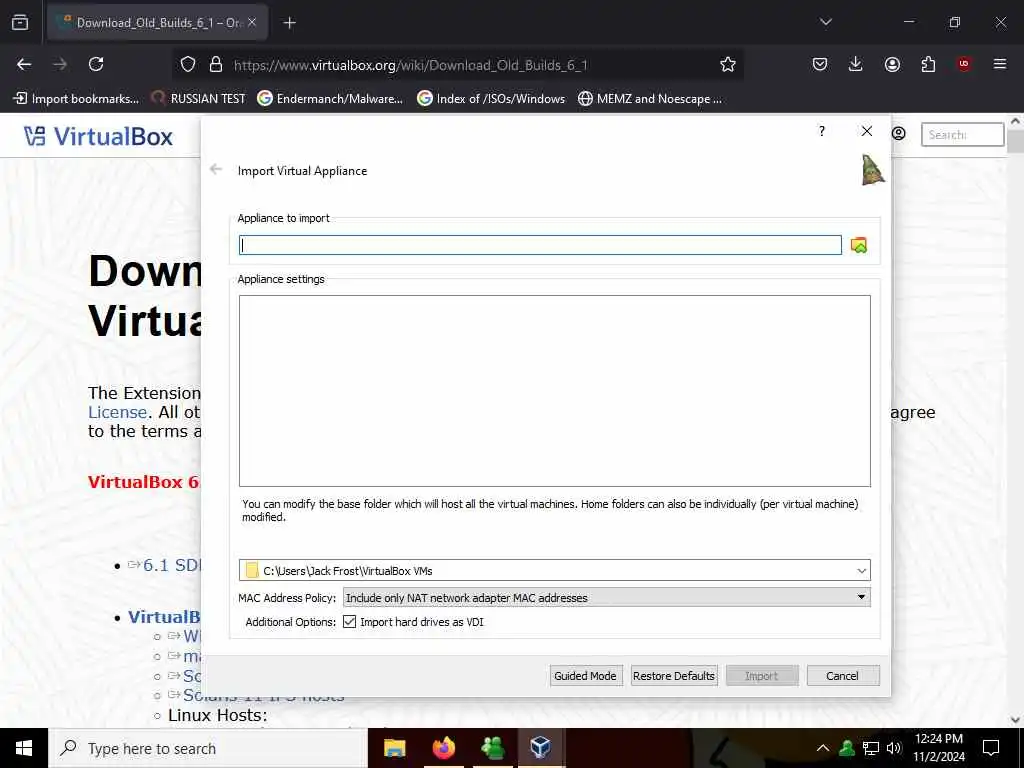The height and width of the screenshot is (768, 1024).
Task: Open the MAC Address Policy dropdown
Action: pos(607,598)
